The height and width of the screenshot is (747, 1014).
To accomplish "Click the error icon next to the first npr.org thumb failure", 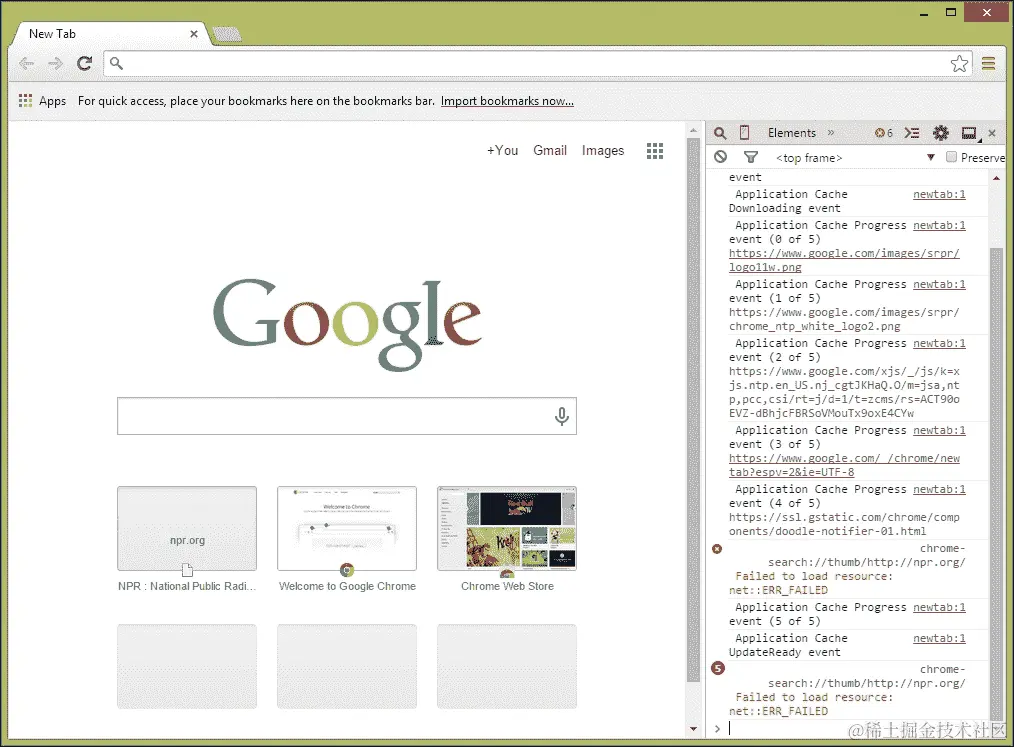I will tap(717, 549).
